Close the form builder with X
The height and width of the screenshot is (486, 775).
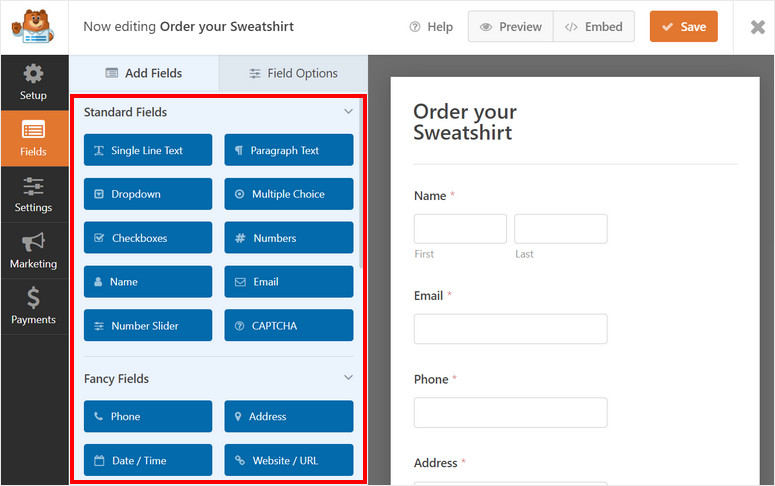point(757,27)
